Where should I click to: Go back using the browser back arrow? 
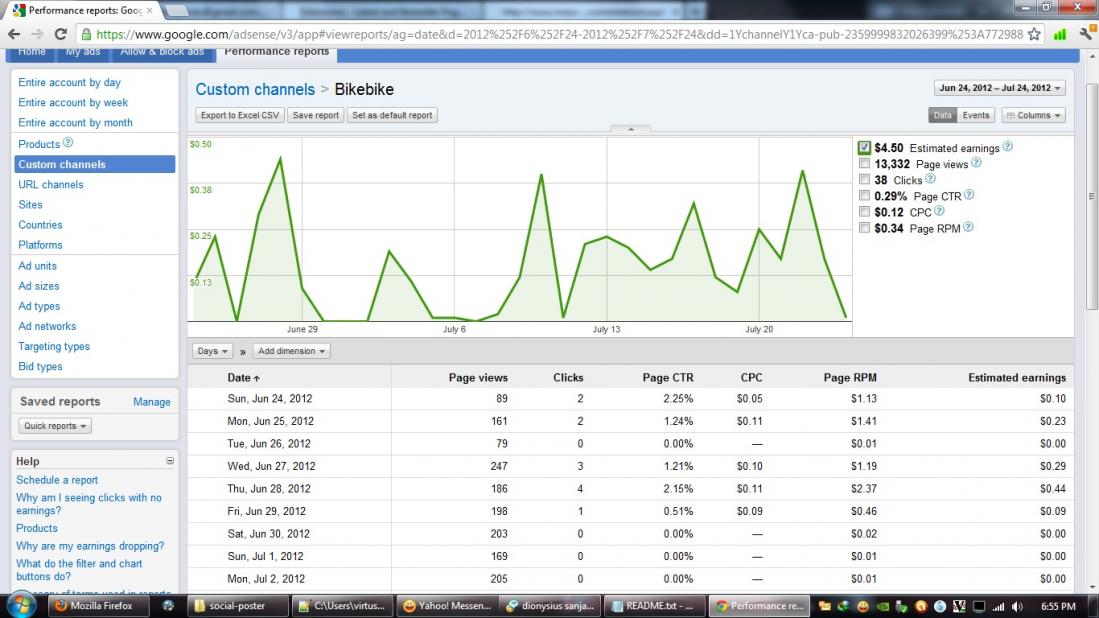pos(14,34)
